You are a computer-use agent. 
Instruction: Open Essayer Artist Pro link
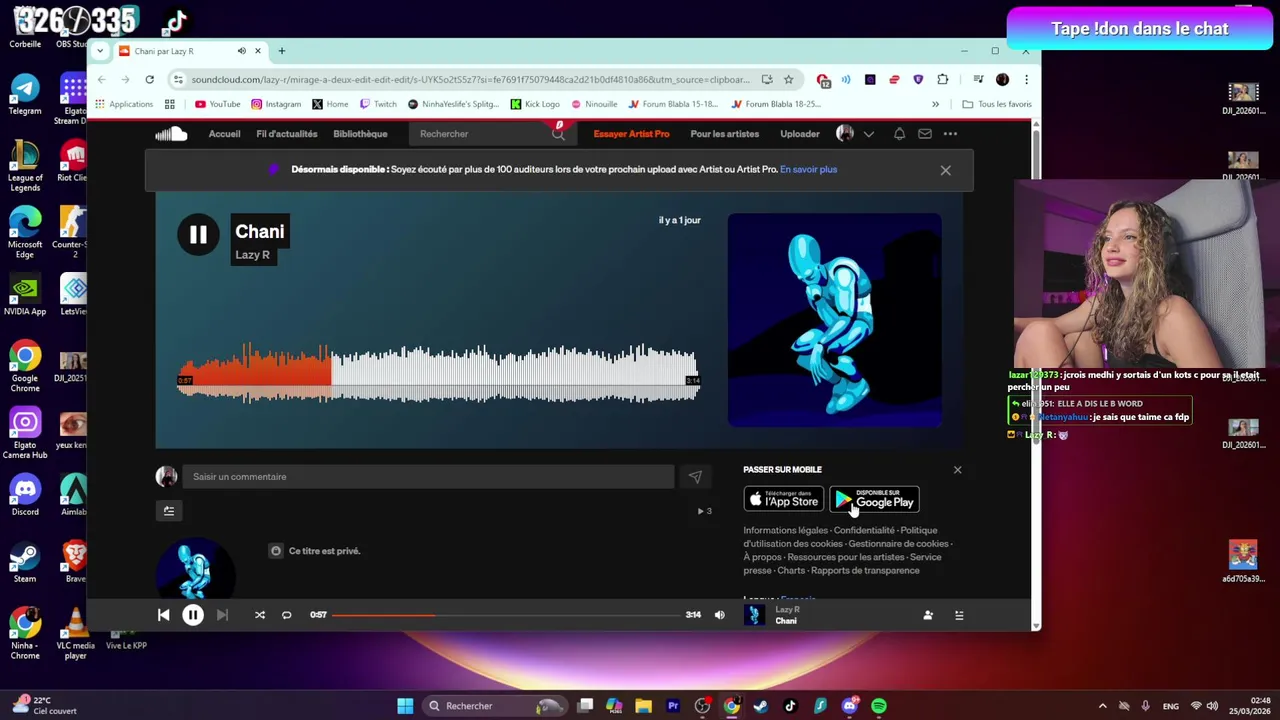coord(631,134)
